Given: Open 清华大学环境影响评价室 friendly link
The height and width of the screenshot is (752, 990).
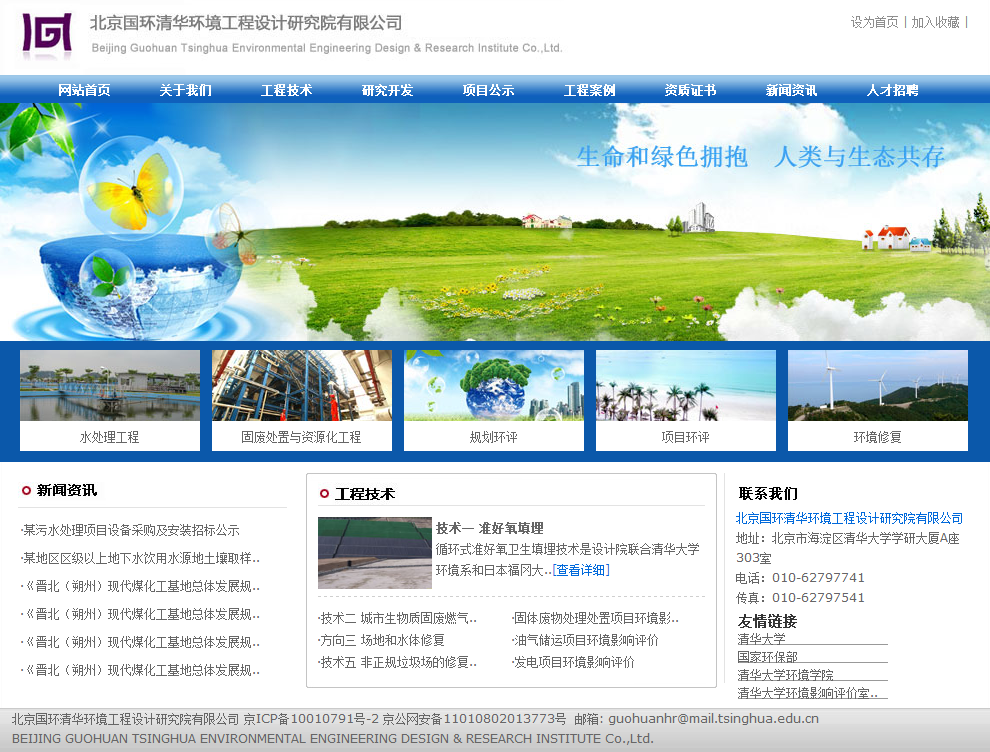Looking at the screenshot, I should (x=808, y=693).
